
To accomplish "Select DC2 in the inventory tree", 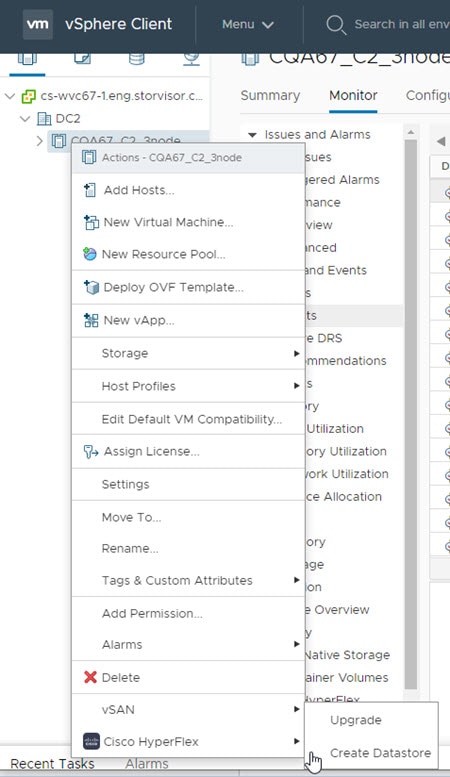I will click(x=68, y=118).
